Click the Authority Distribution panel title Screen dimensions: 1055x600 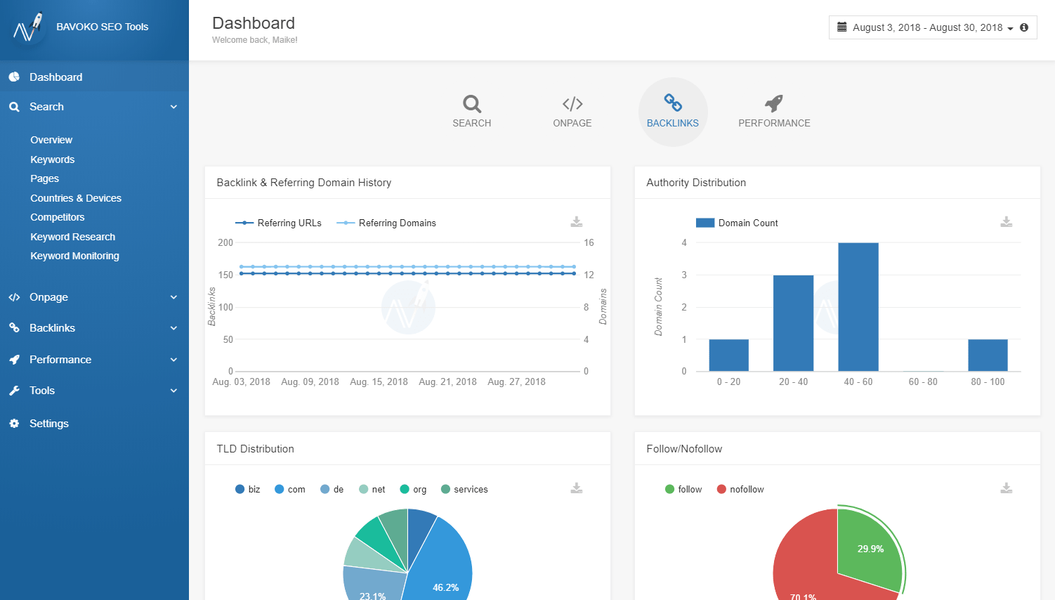[696, 182]
